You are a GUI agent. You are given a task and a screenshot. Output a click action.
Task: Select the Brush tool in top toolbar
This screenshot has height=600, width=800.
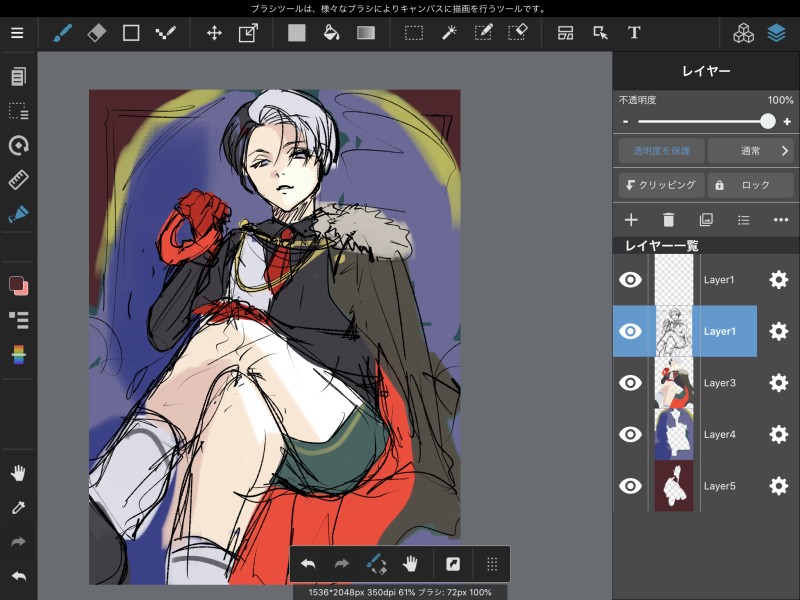click(x=62, y=33)
